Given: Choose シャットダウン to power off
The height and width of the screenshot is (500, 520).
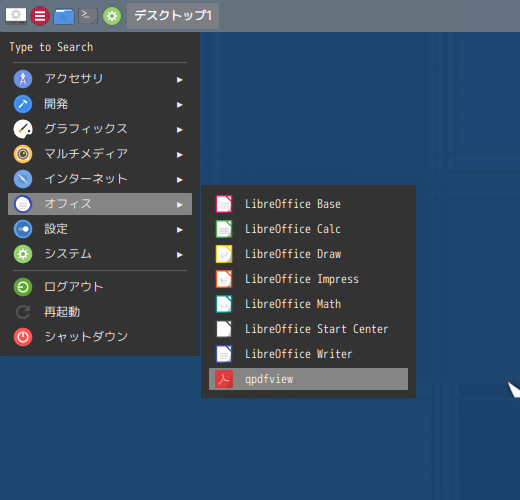Looking at the screenshot, I should click(x=100, y=337).
